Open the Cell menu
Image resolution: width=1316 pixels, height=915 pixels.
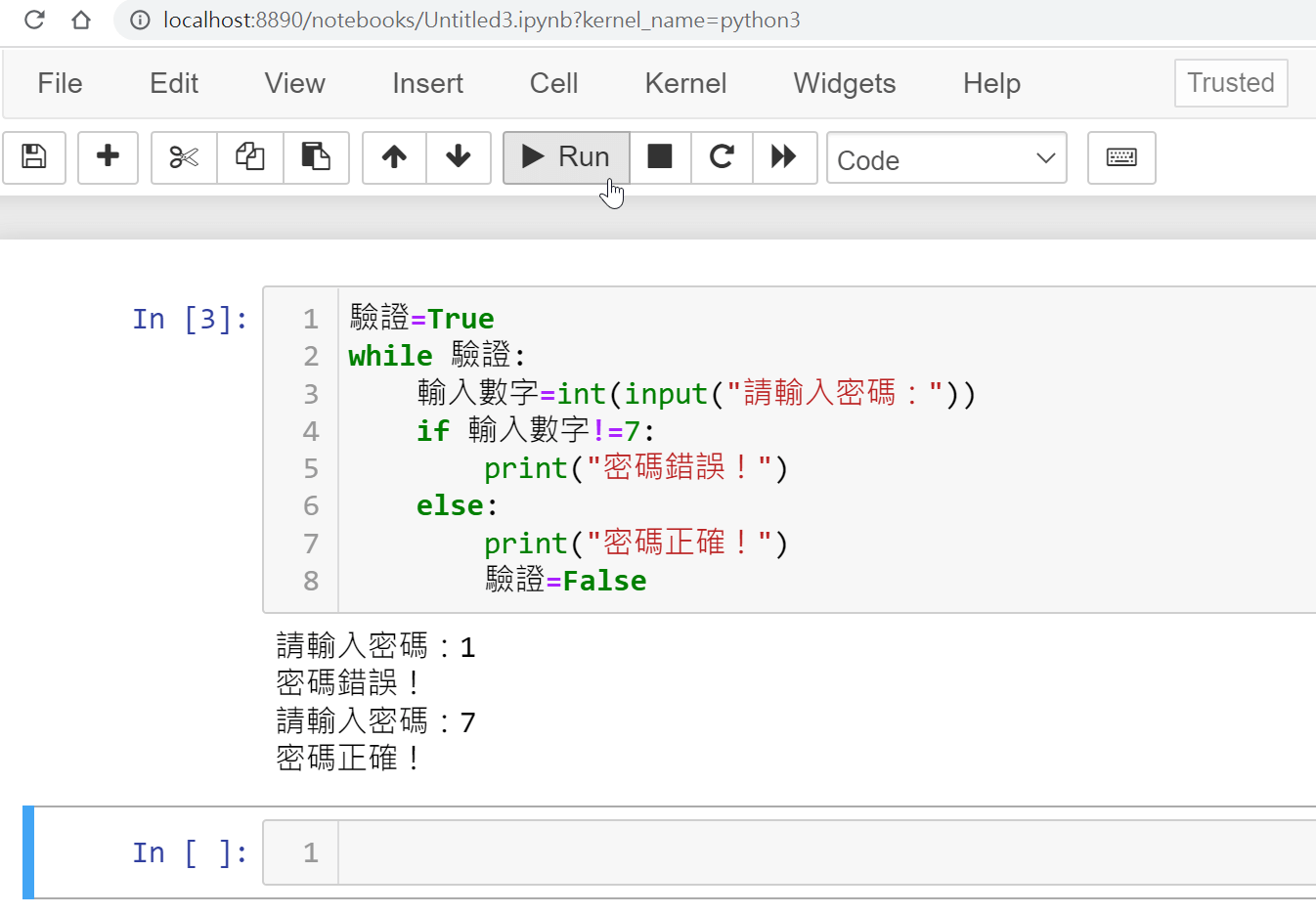click(553, 84)
